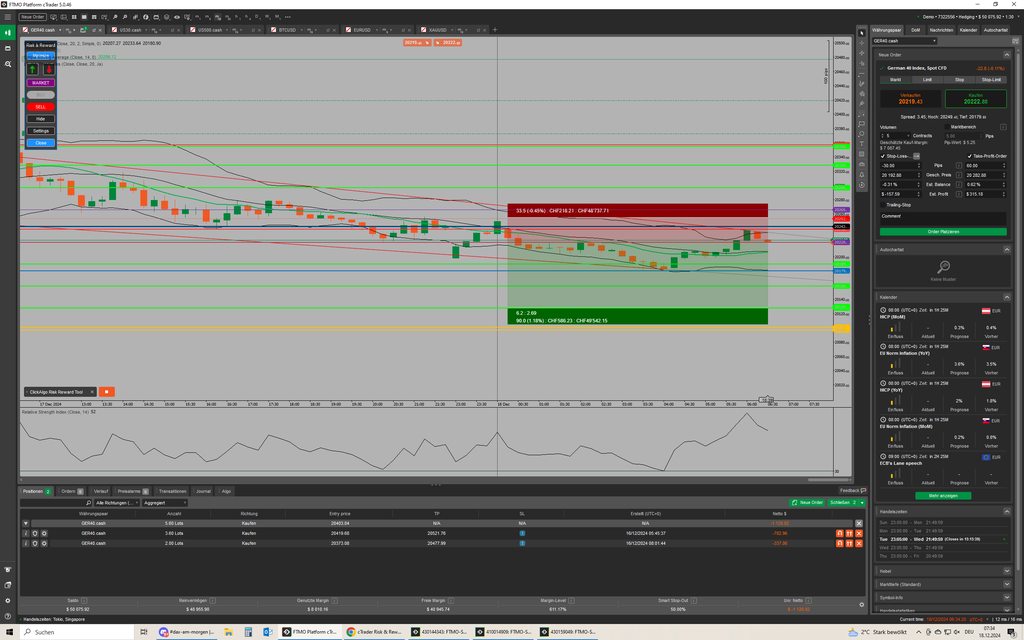Close the 3.60 Lots GER40 position
The height and width of the screenshot is (640, 1024).
pyautogui.click(x=859, y=534)
